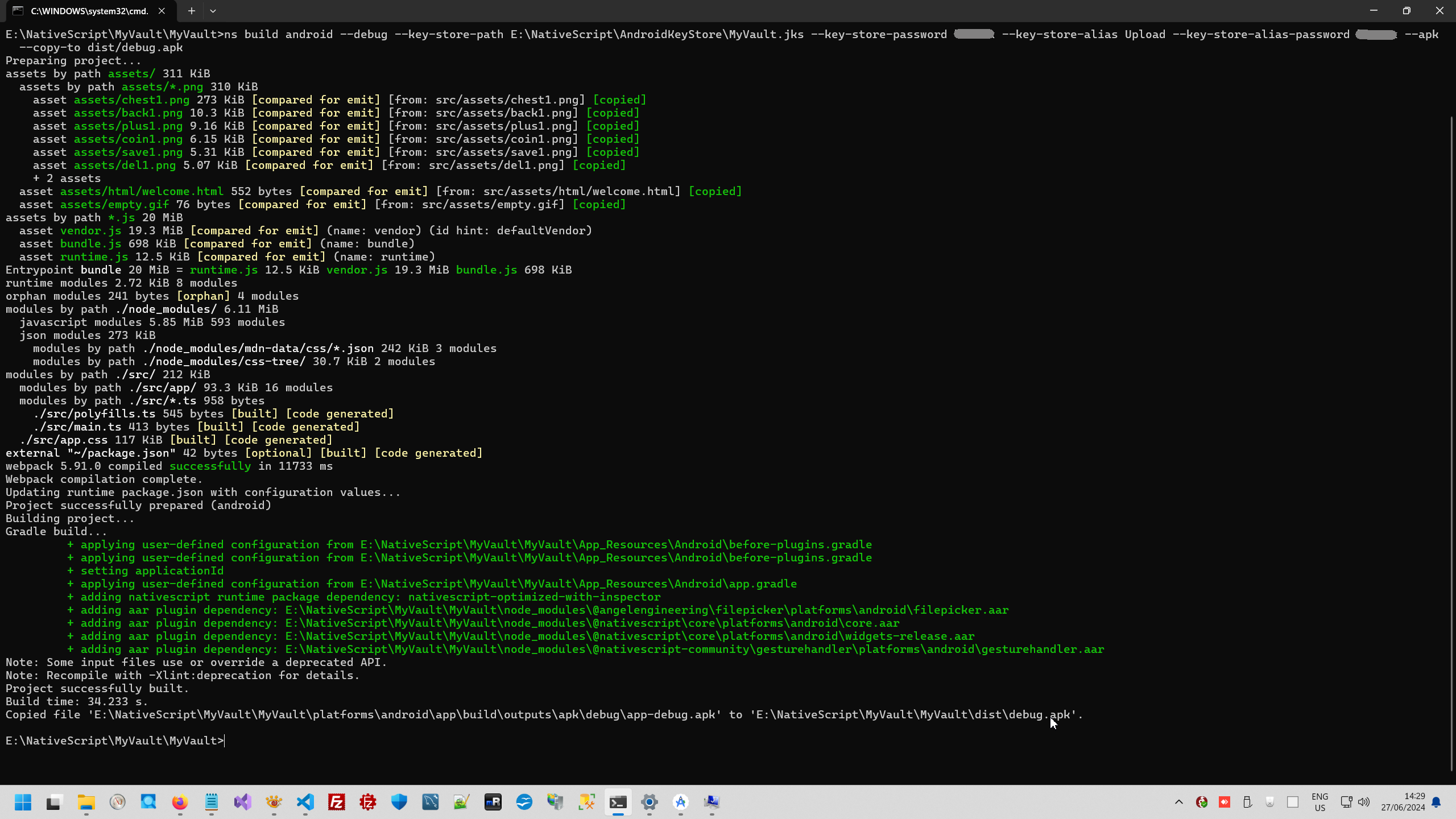This screenshot has width=1456, height=819.
Task: Open purple Visual Studio taskbar icon
Action: point(242,802)
